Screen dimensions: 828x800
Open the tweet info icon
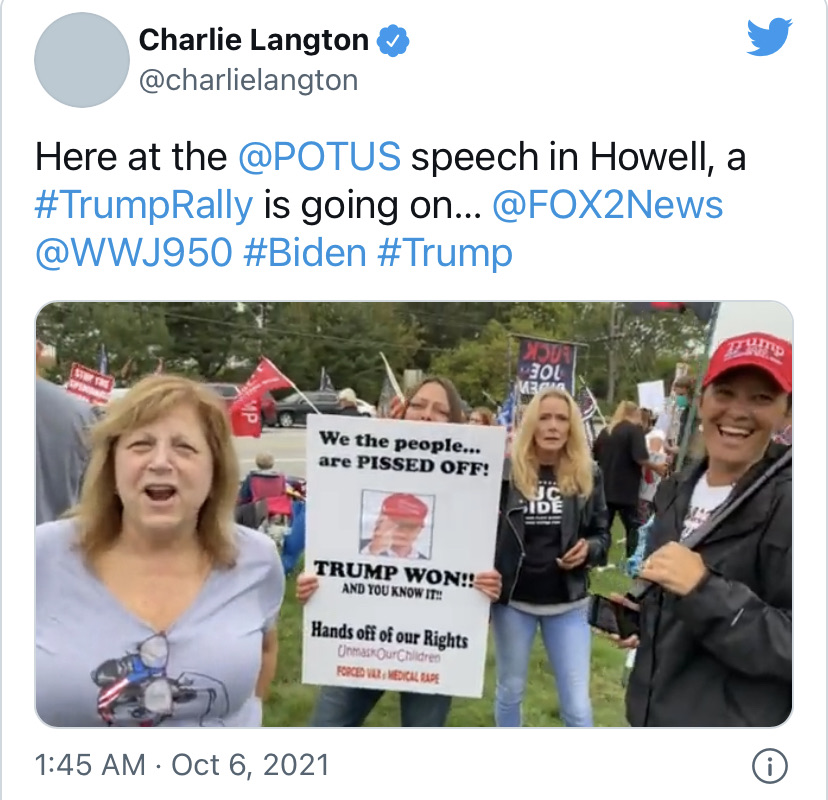(x=769, y=766)
